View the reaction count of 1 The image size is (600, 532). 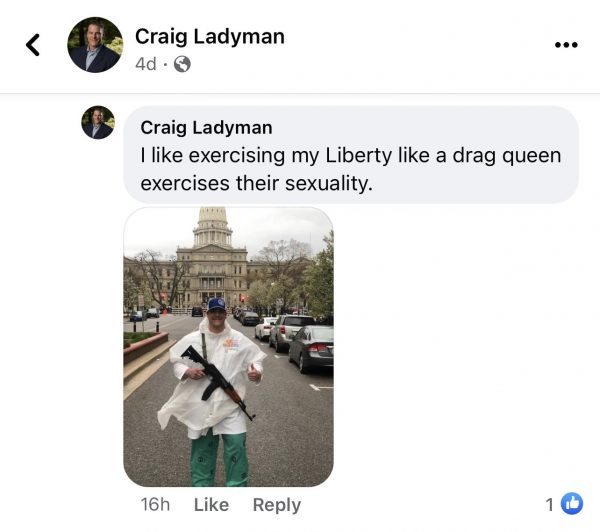pos(550,504)
